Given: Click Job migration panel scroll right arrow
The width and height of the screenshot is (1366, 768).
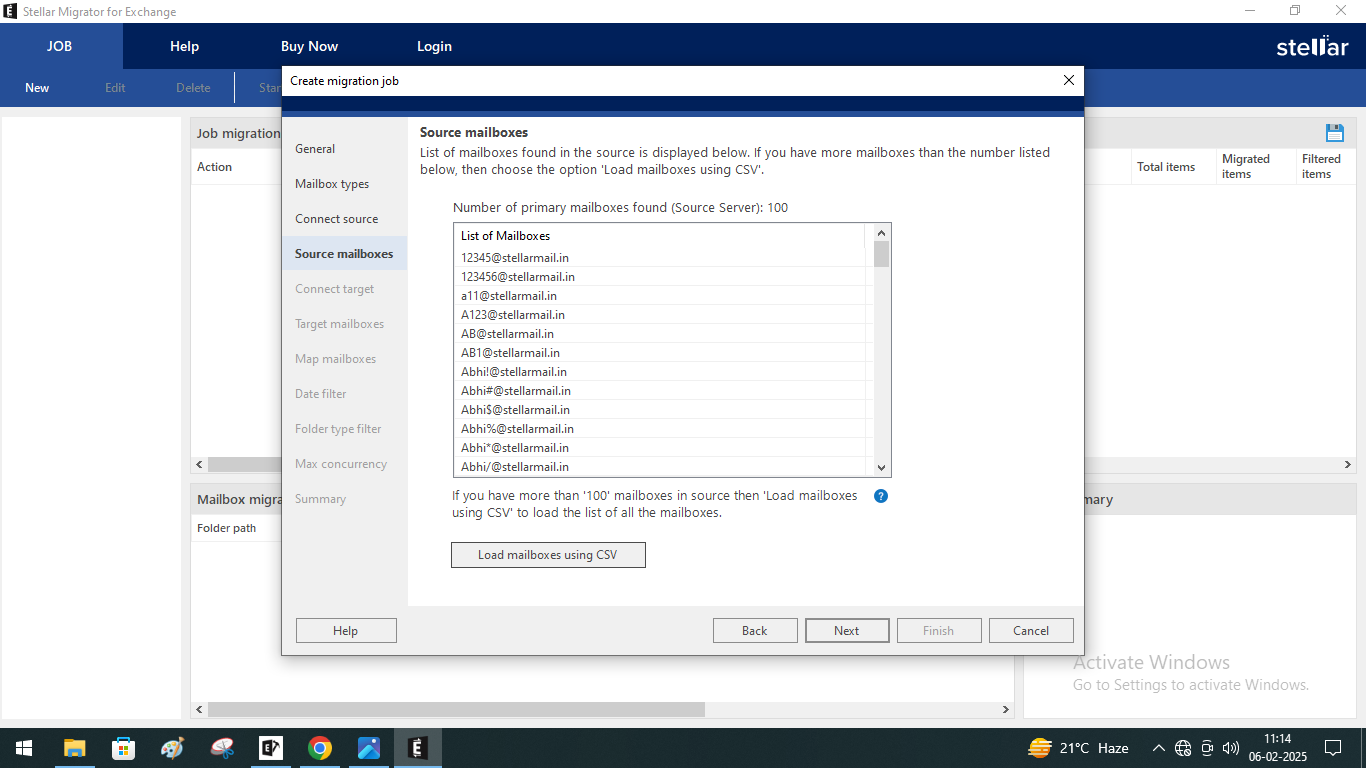Looking at the screenshot, I should [1348, 465].
